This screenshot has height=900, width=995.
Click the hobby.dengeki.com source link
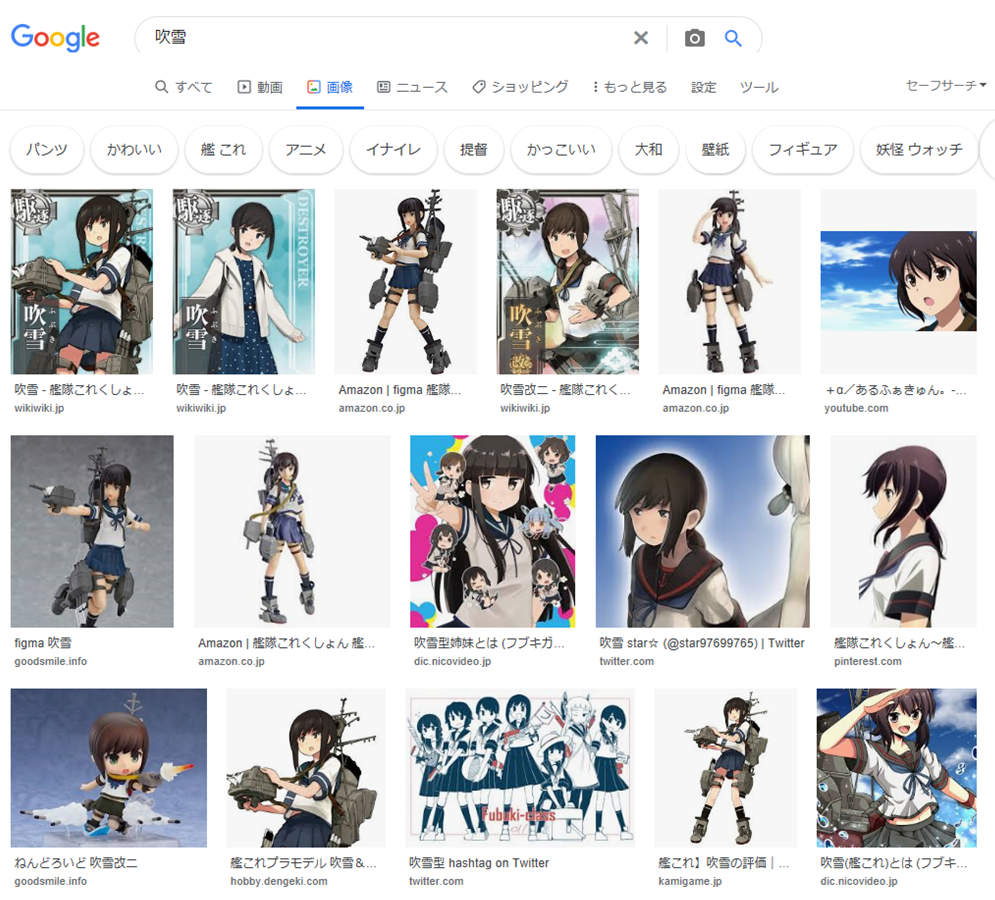pos(279,881)
